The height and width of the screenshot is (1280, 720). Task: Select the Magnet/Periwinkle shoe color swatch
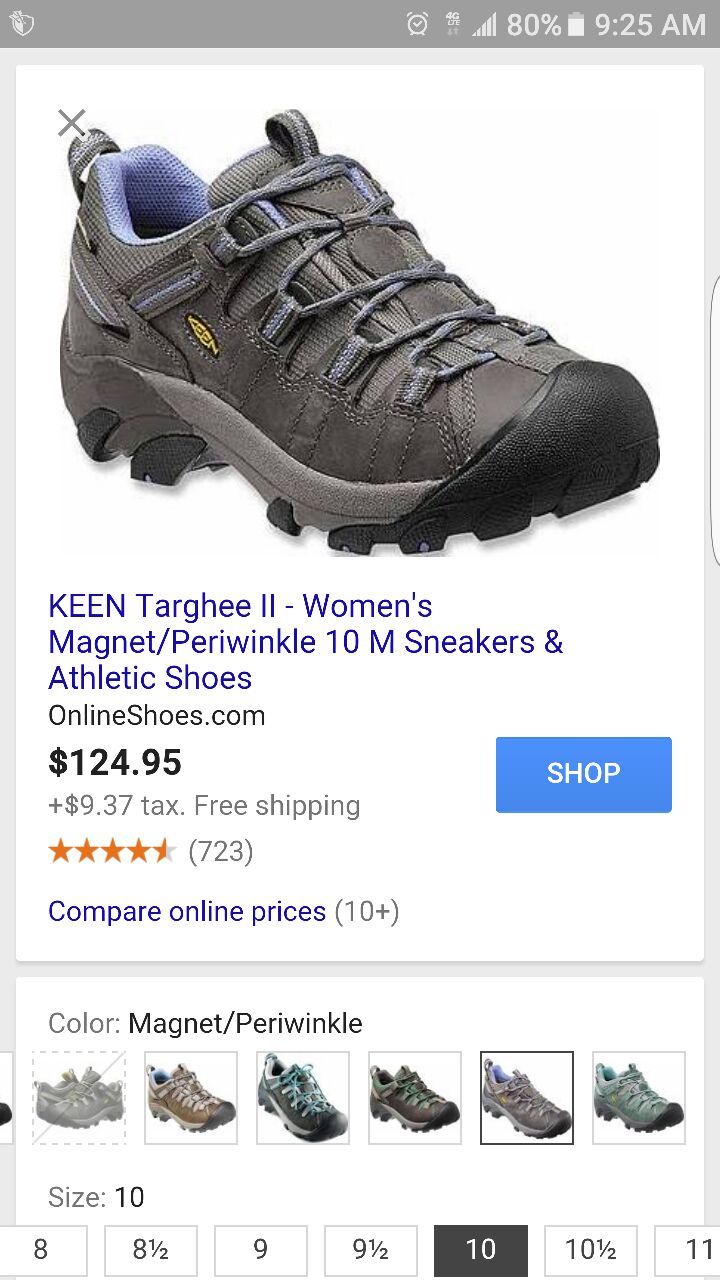[x=527, y=1098]
